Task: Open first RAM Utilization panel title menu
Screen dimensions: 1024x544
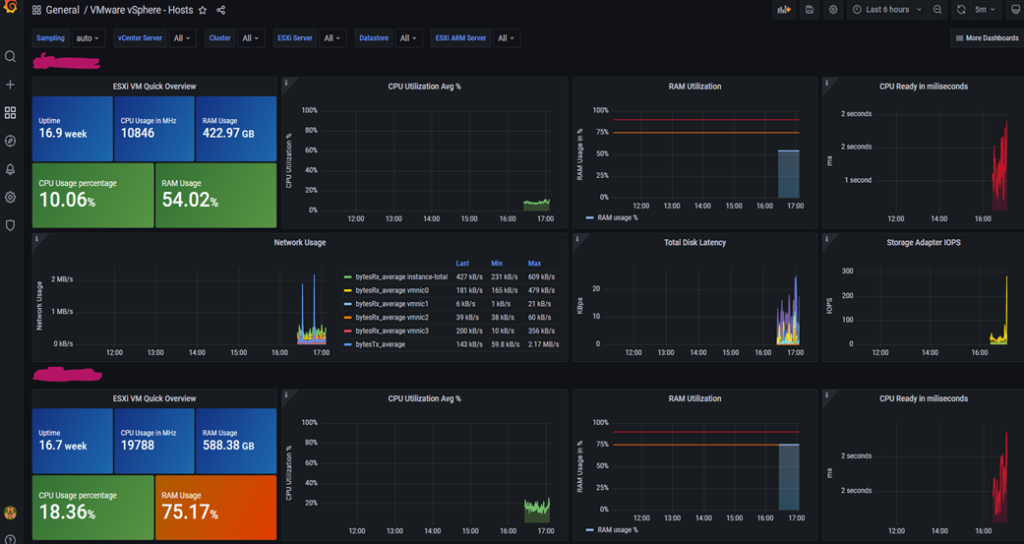Action: (x=695, y=86)
